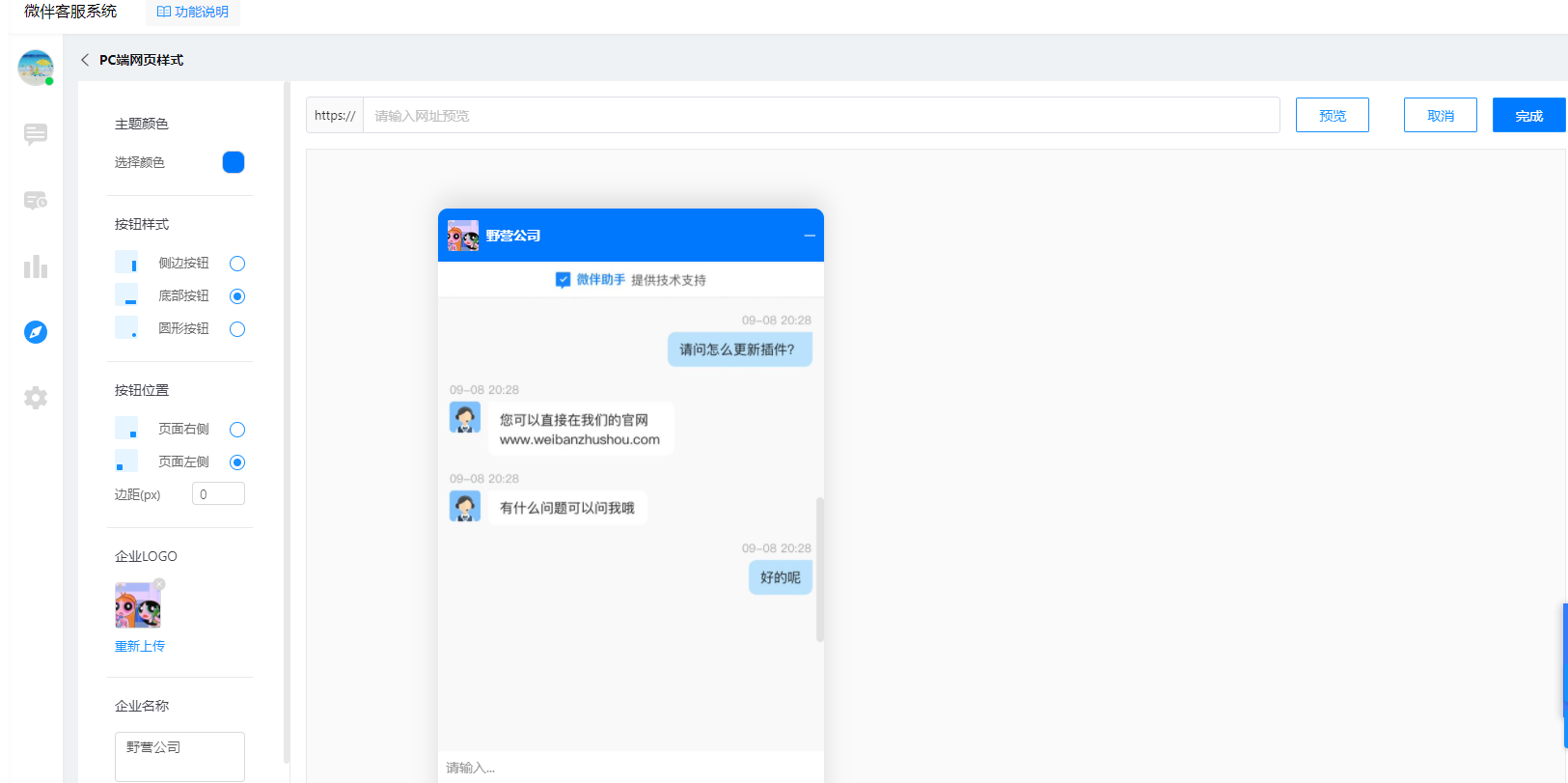Select the 圆形按钮 radio option
This screenshot has height=783, width=1568.
pos(237,329)
